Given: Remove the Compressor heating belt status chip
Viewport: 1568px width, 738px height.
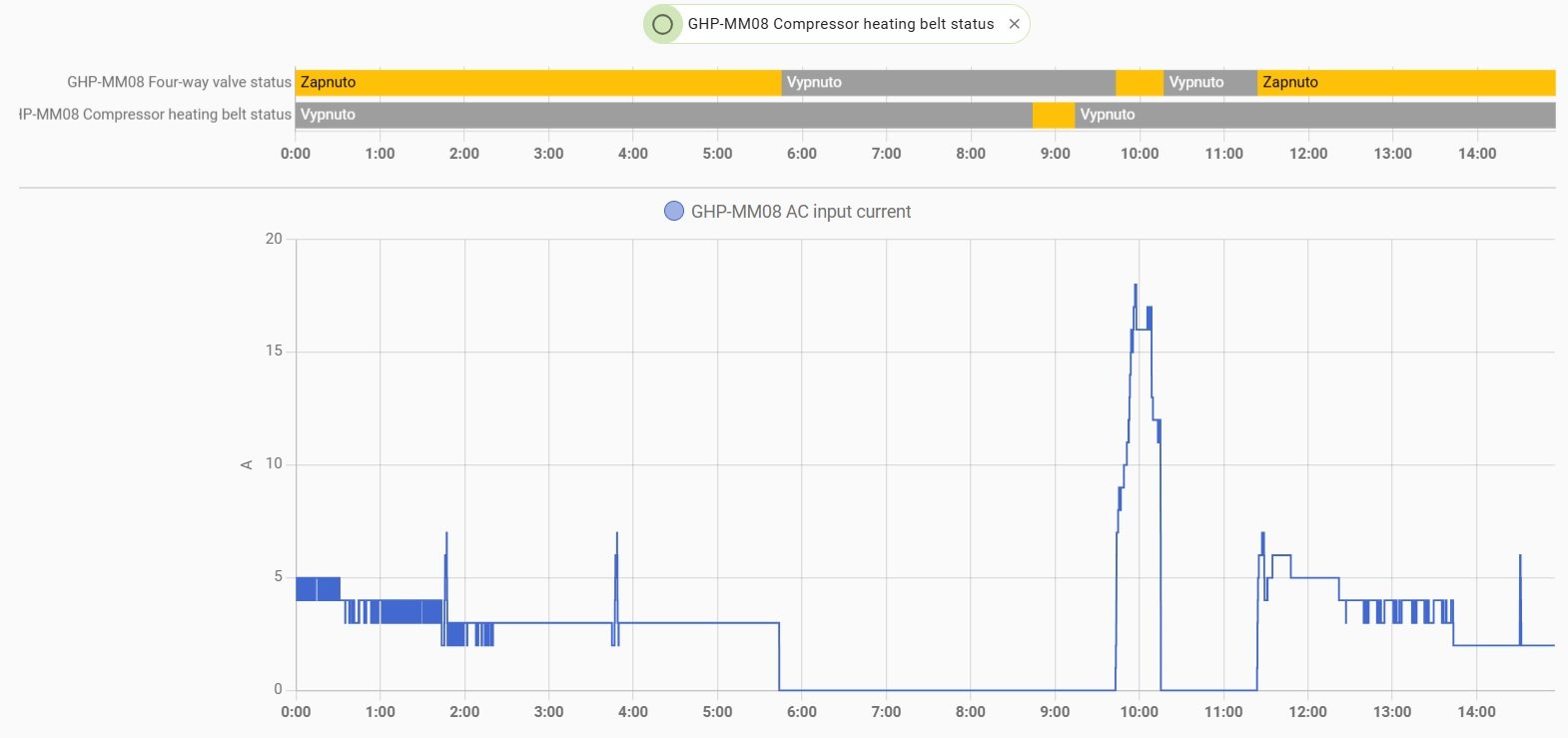Looking at the screenshot, I should (1014, 24).
